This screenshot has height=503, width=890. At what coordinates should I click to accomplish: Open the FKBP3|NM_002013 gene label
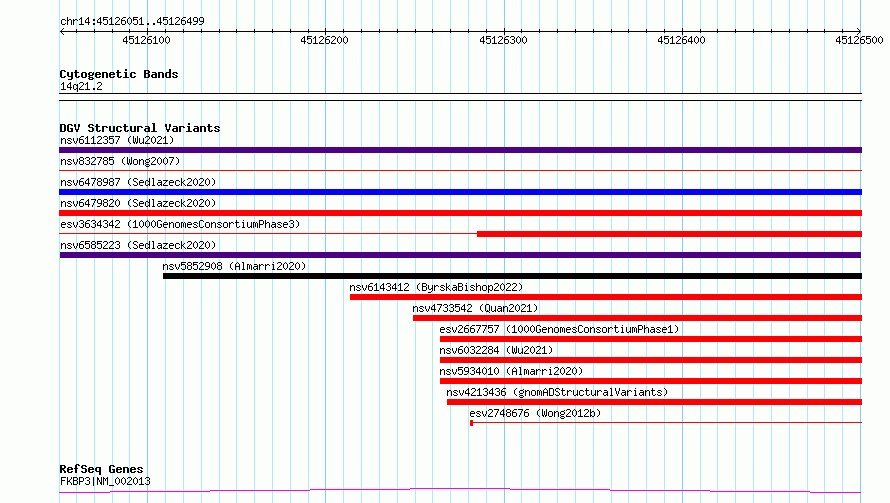coord(105,481)
